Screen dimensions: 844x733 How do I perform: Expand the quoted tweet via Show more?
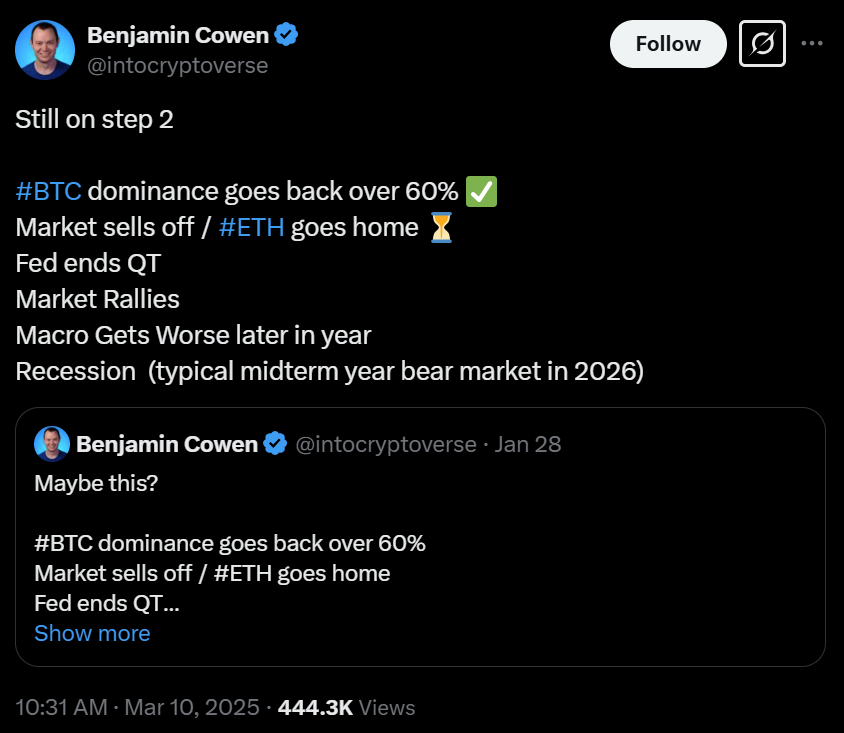coord(92,633)
